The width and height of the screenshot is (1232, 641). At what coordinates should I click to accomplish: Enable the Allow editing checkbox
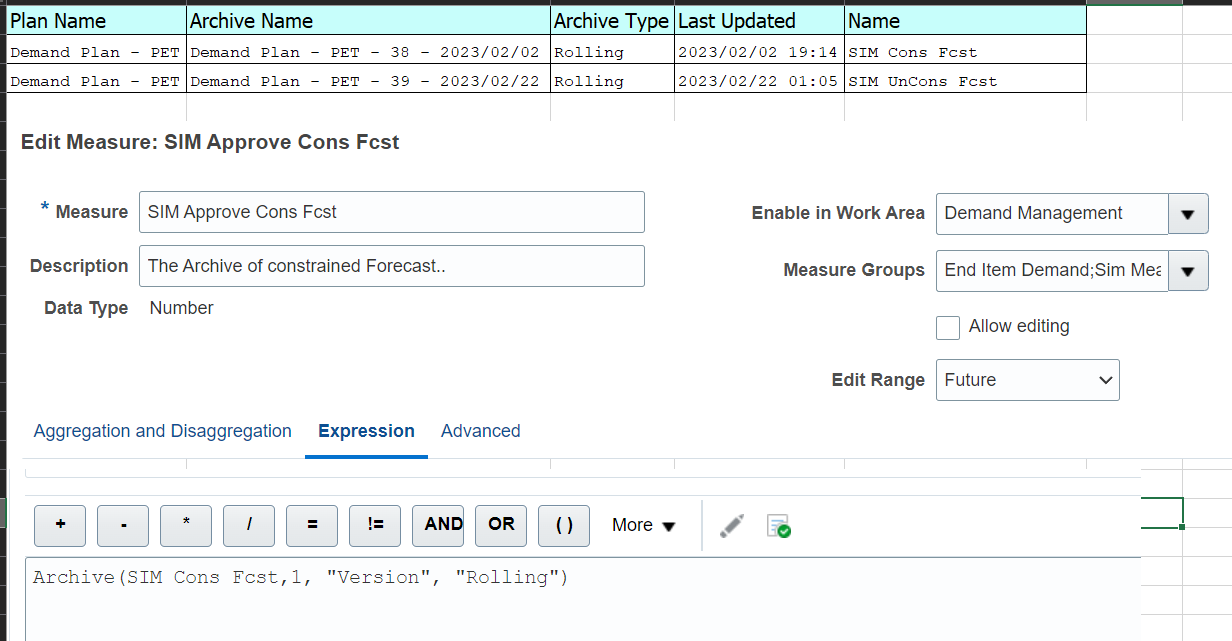click(947, 327)
